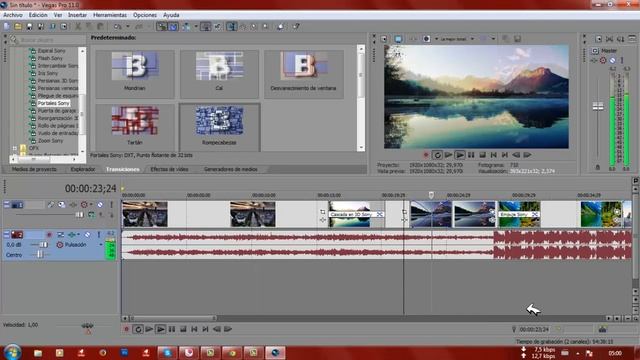The image size is (640, 360).
Task: Open Windows Start menu orb
Action: [12, 353]
